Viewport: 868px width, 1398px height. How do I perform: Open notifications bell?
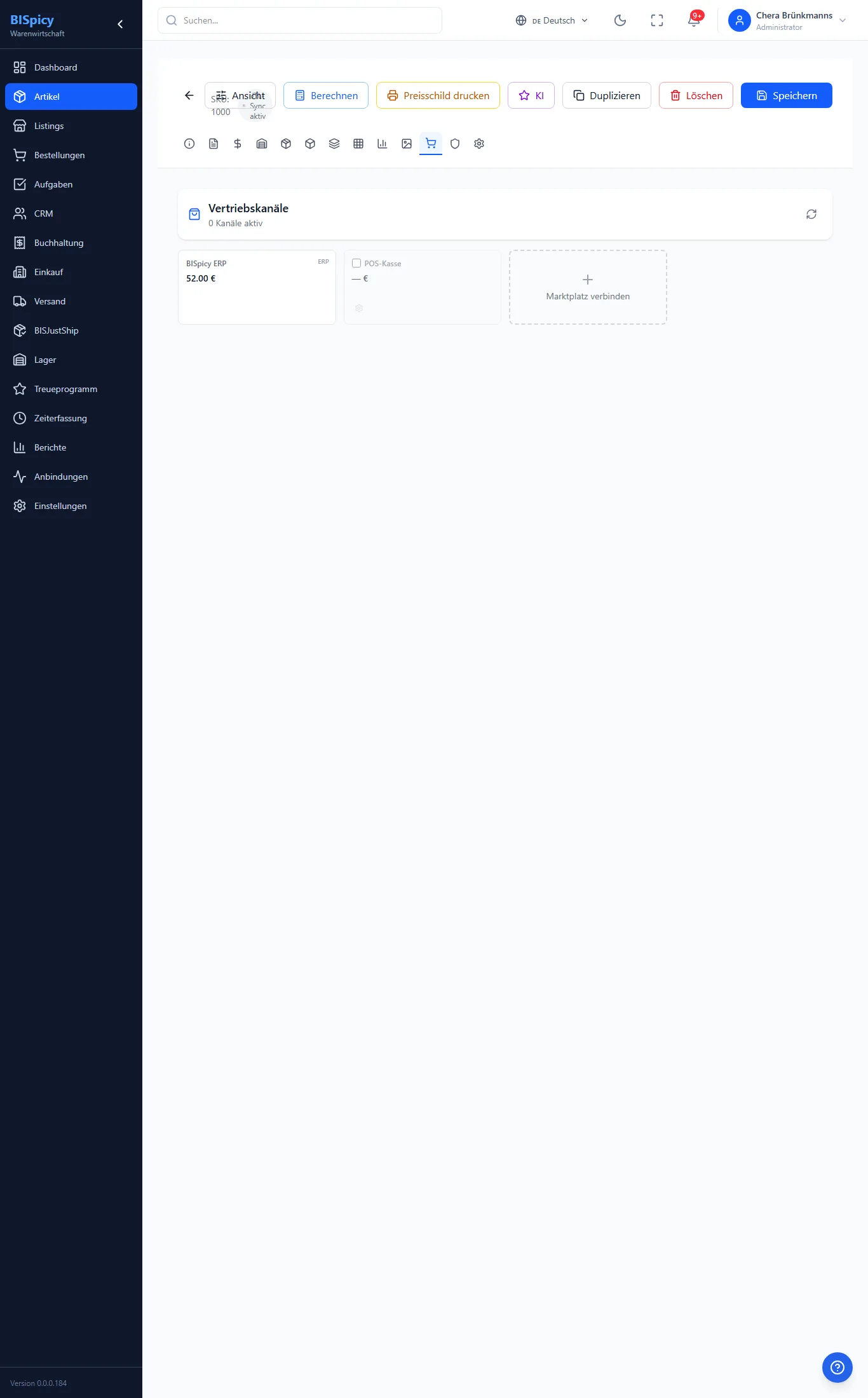(694, 20)
